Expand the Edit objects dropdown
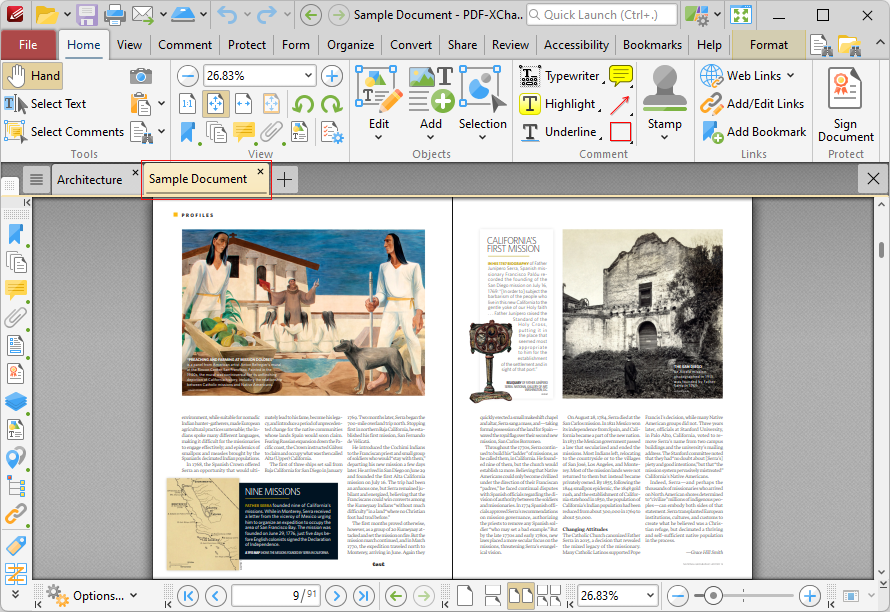Image resolution: width=890 pixels, height=612 pixels. pyautogui.click(x=379, y=137)
